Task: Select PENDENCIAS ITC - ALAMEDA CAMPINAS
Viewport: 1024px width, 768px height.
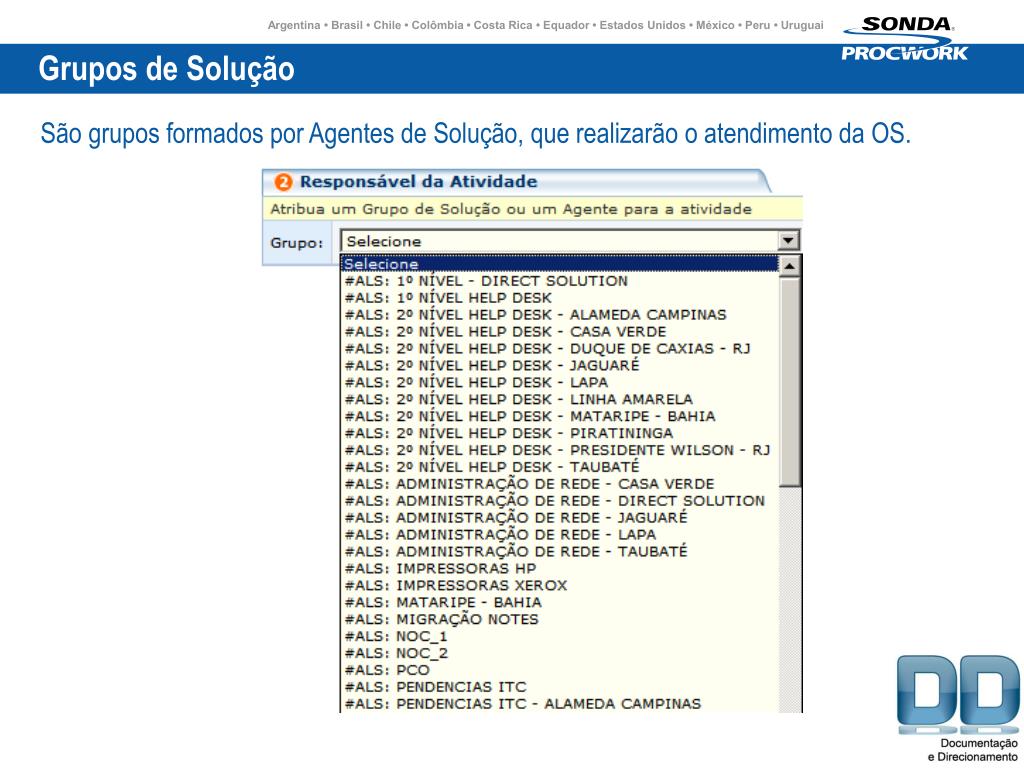Action: (560, 705)
